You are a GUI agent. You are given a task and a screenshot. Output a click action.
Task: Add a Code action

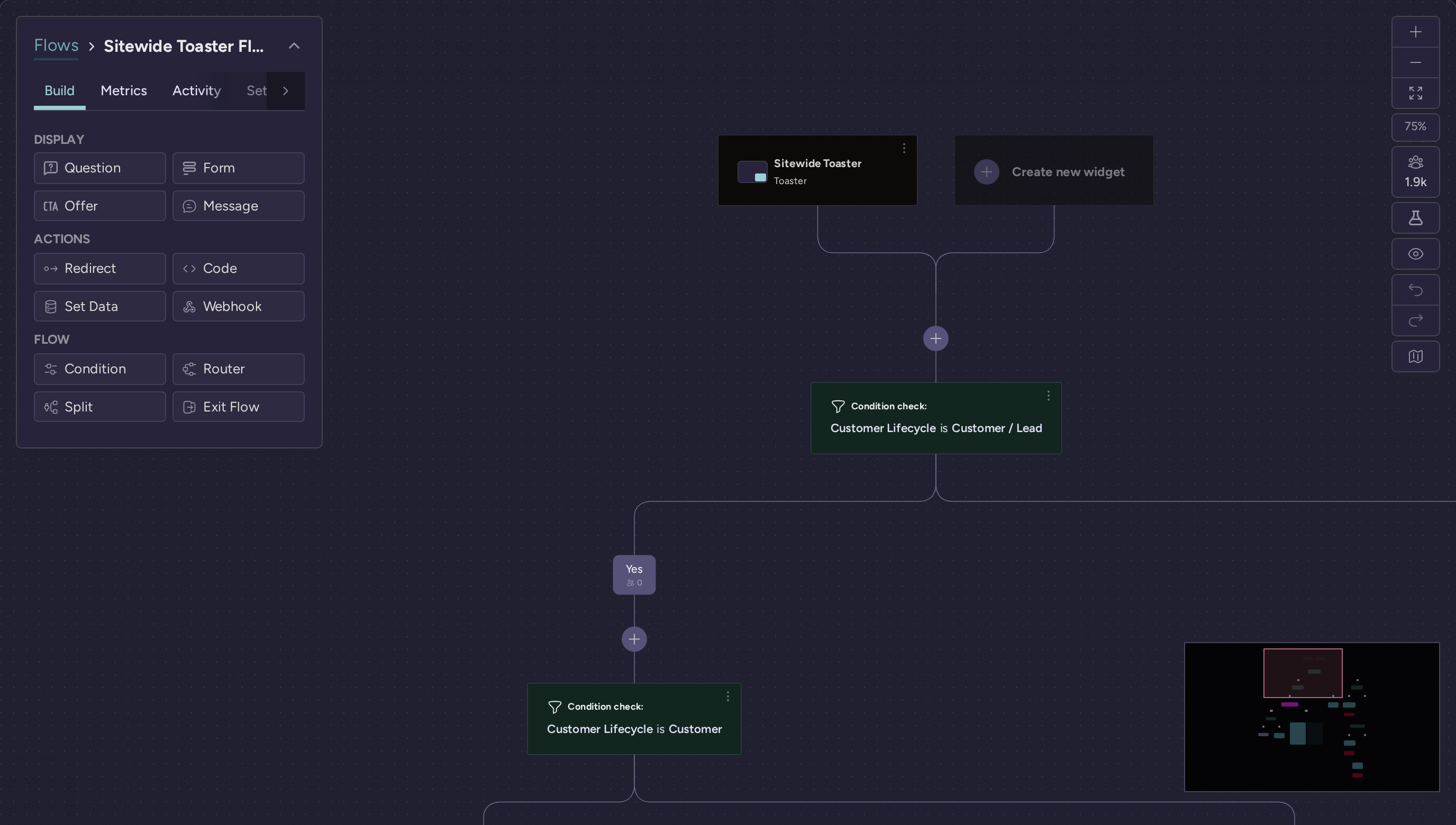tap(239, 269)
